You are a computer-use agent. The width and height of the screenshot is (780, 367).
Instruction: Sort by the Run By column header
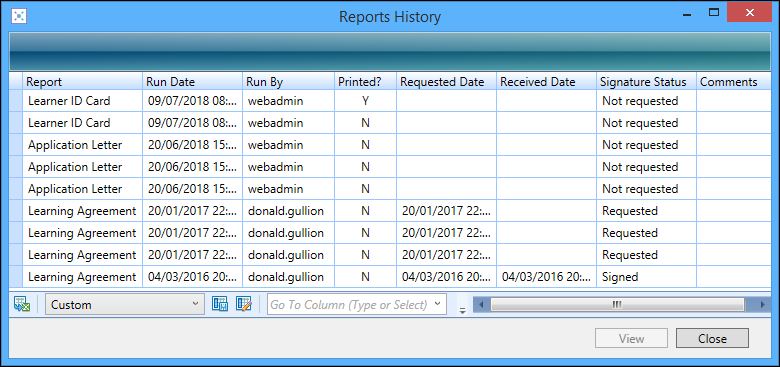(x=289, y=82)
